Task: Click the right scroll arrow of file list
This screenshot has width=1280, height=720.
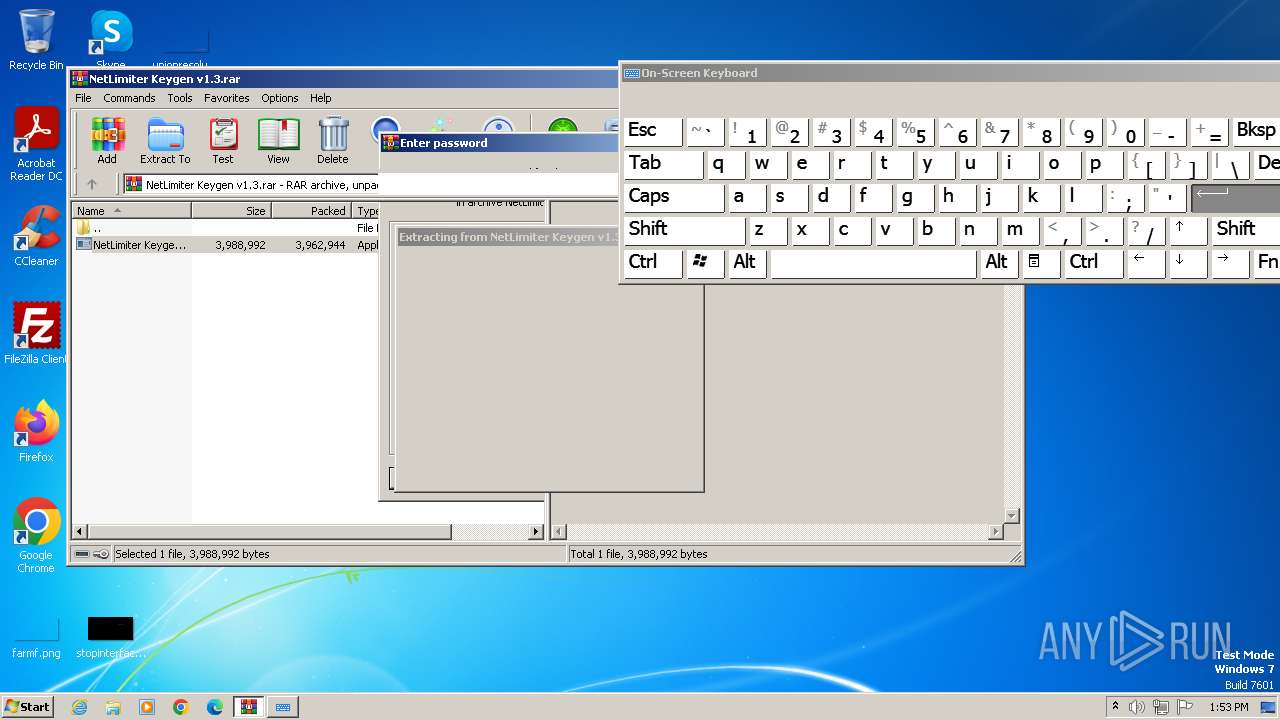Action: (536, 532)
